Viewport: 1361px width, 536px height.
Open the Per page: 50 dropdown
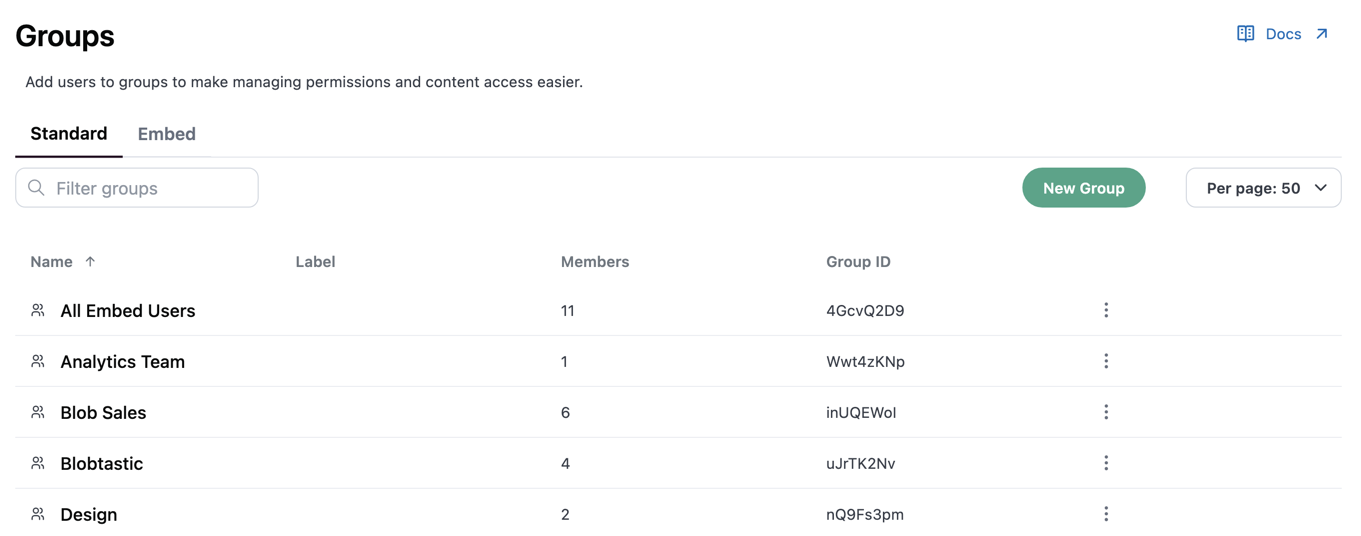[1263, 188]
